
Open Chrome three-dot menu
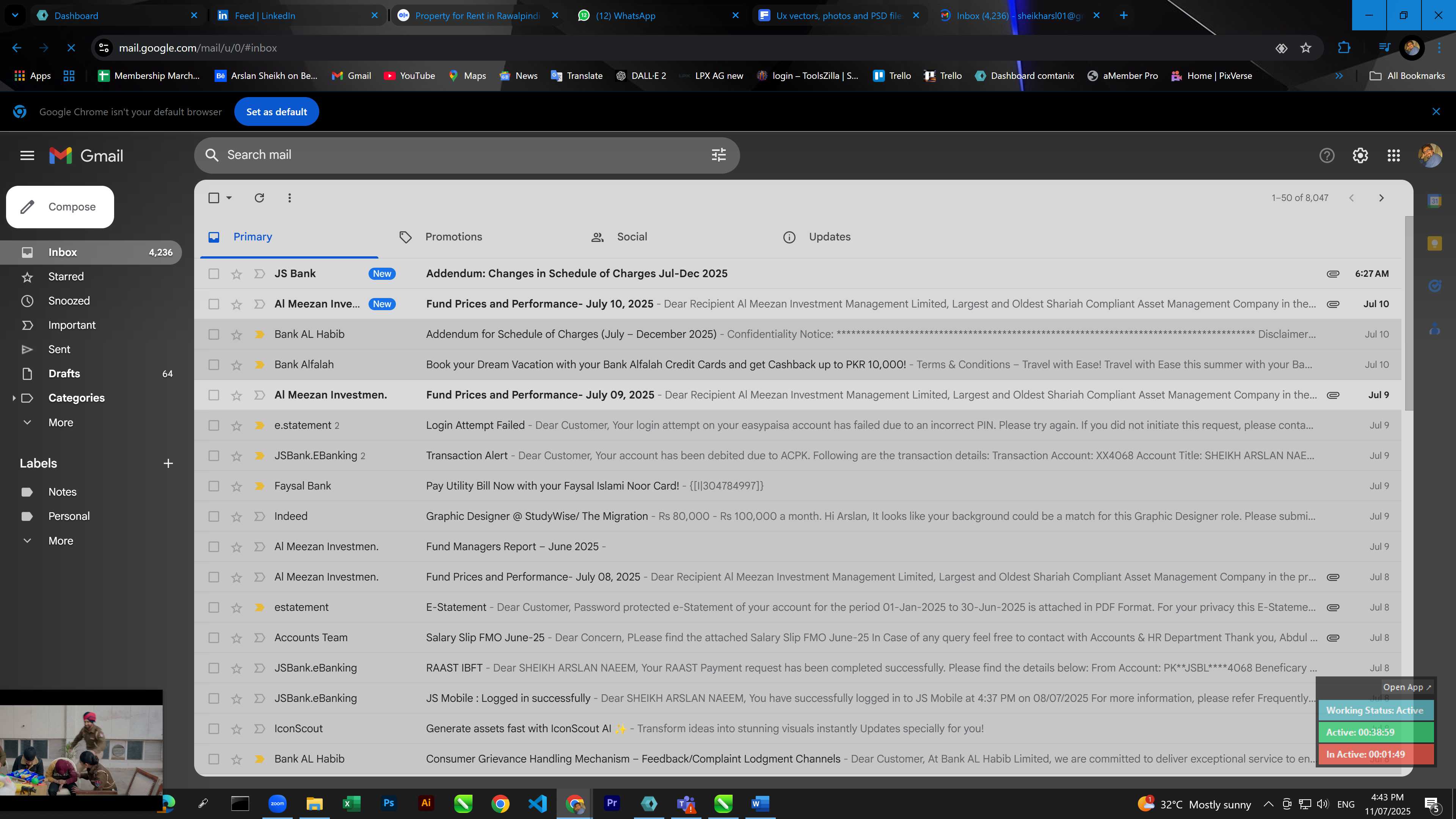tap(1439, 48)
